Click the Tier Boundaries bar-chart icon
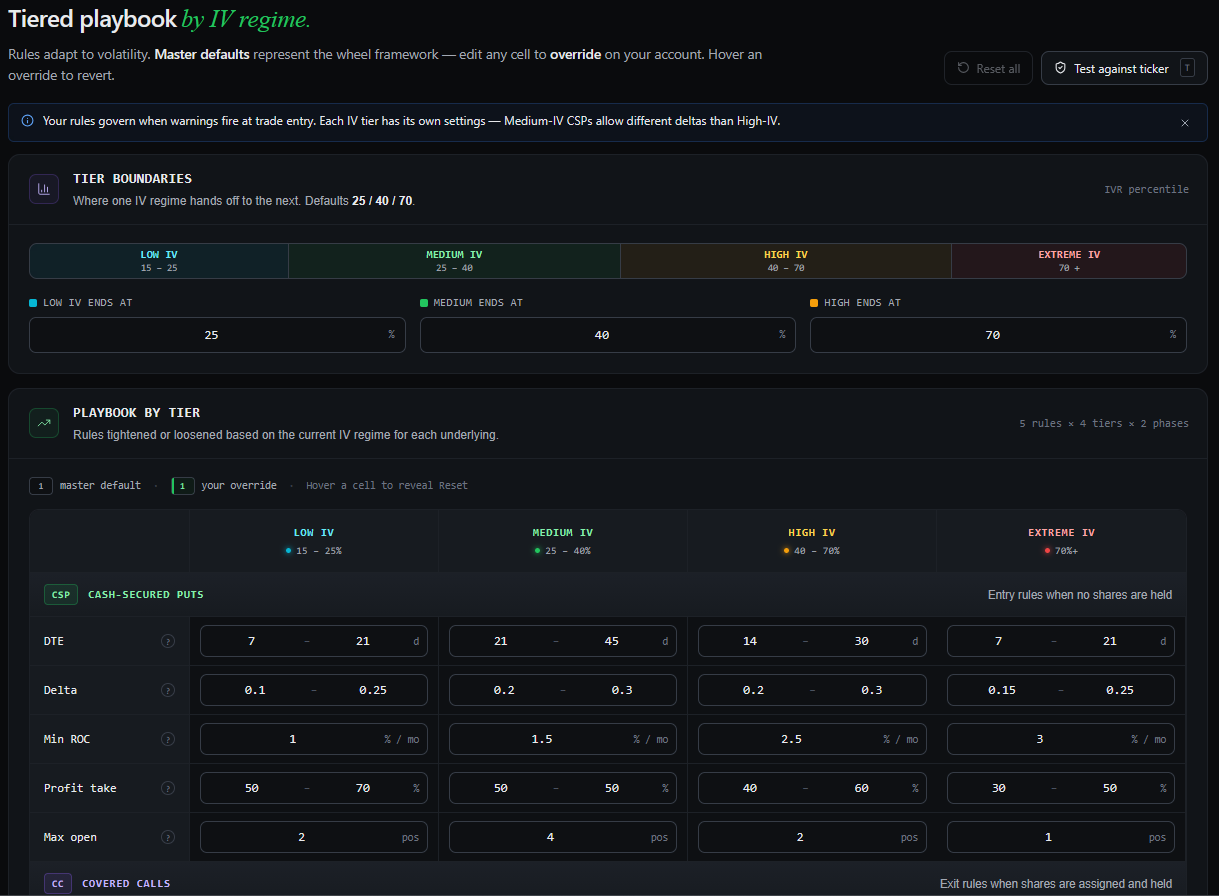The height and width of the screenshot is (896, 1219). click(44, 188)
